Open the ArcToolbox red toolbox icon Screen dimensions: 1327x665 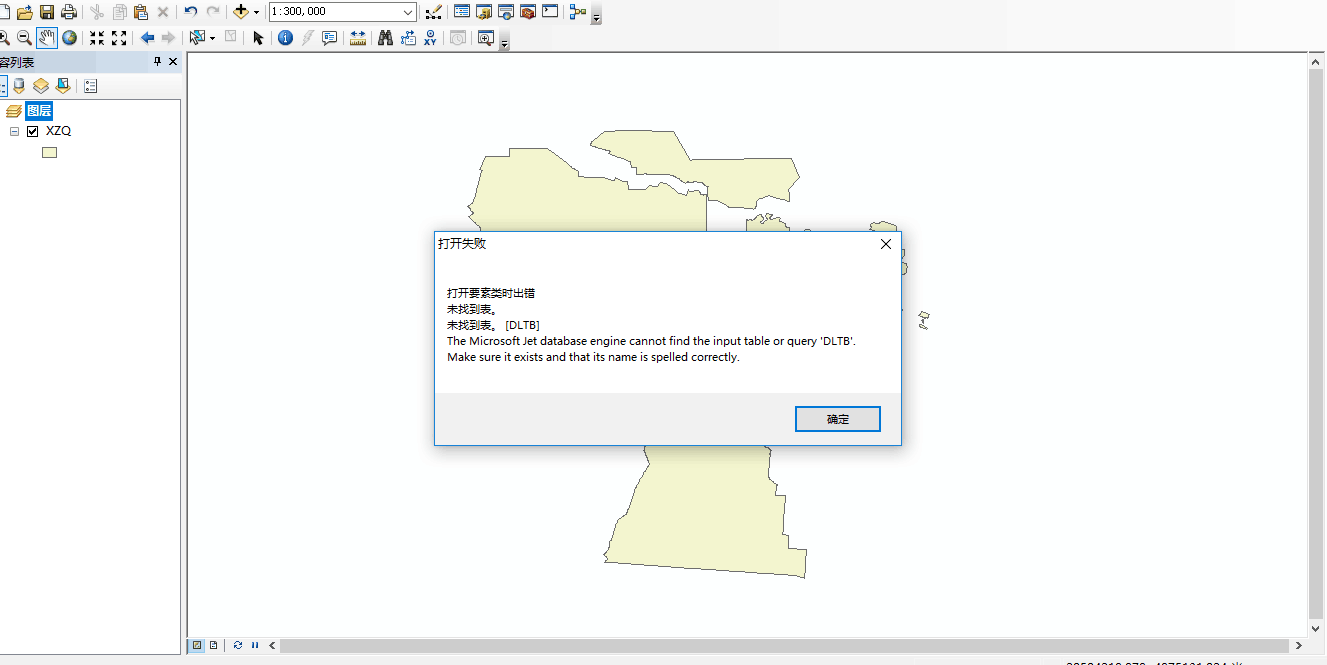[x=528, y=12]
